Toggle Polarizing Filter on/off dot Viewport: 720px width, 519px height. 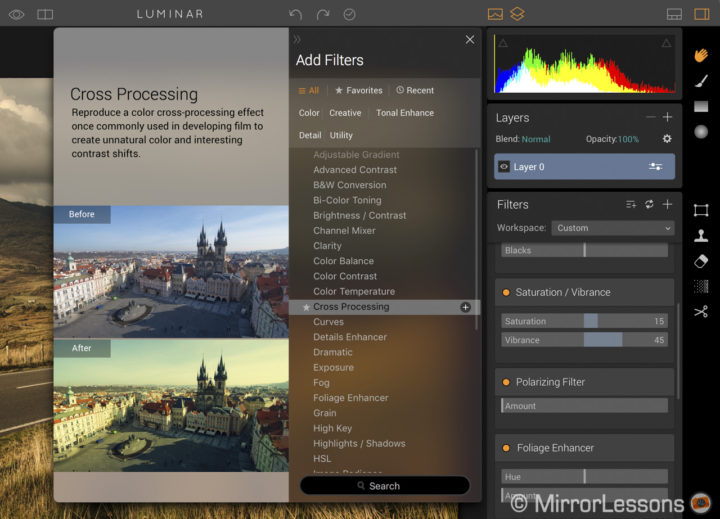[x=506, y=382]
